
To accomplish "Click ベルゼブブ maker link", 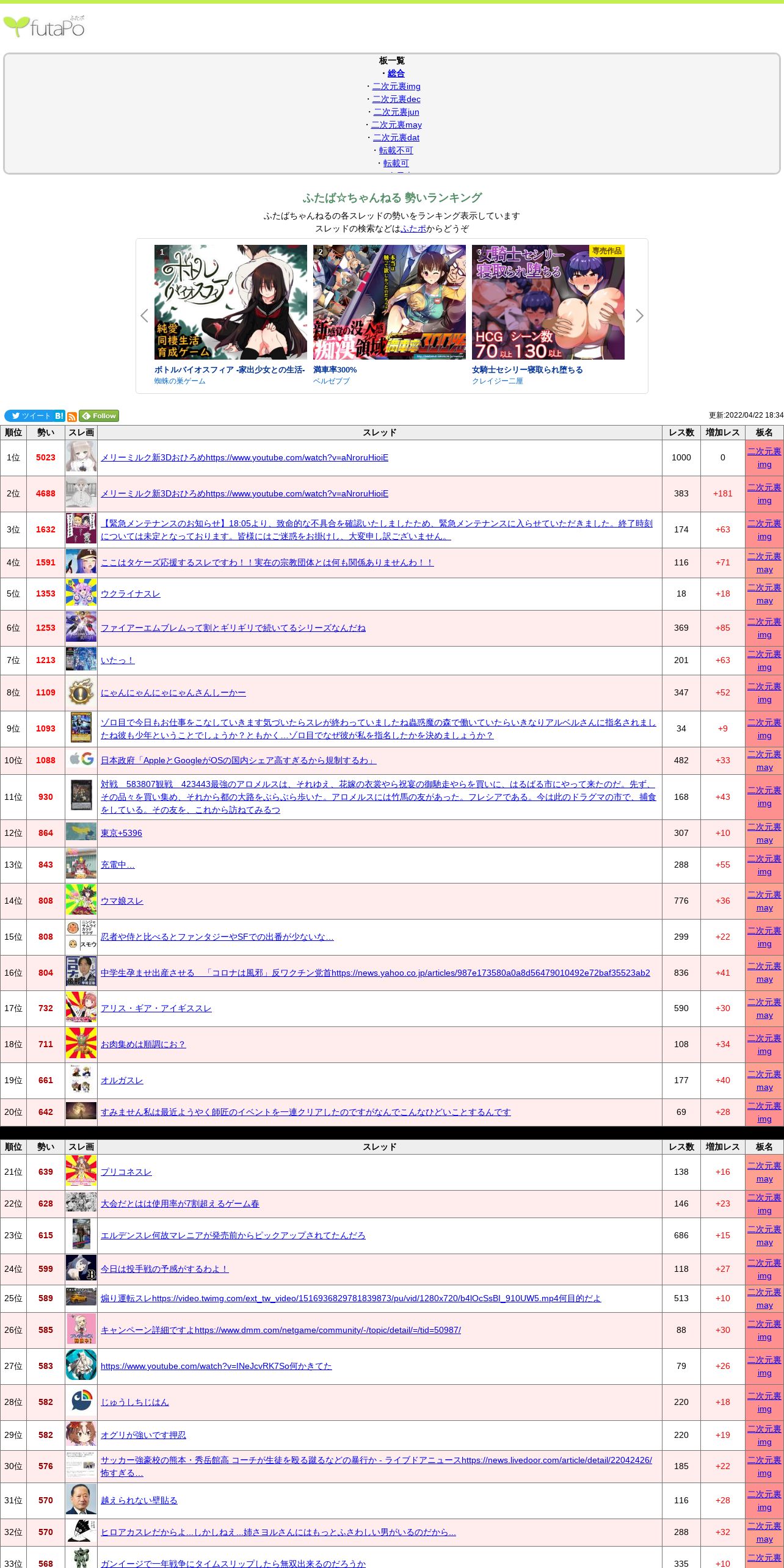I will [332, 381].
